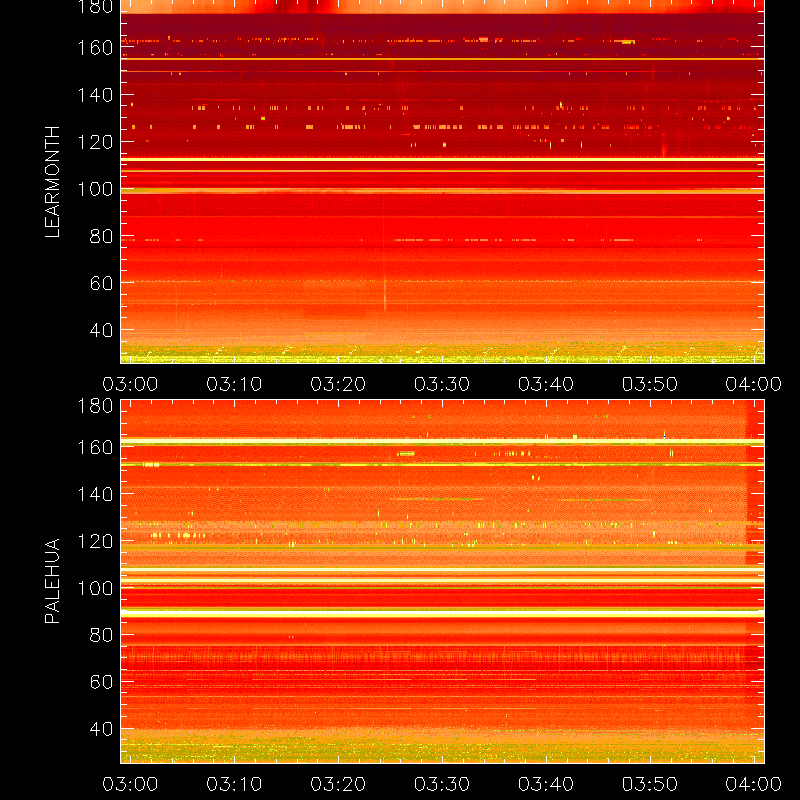Screen dimensions: 800x800
Task: Select the 120 label on Learmonth axis
Action: 95,142
